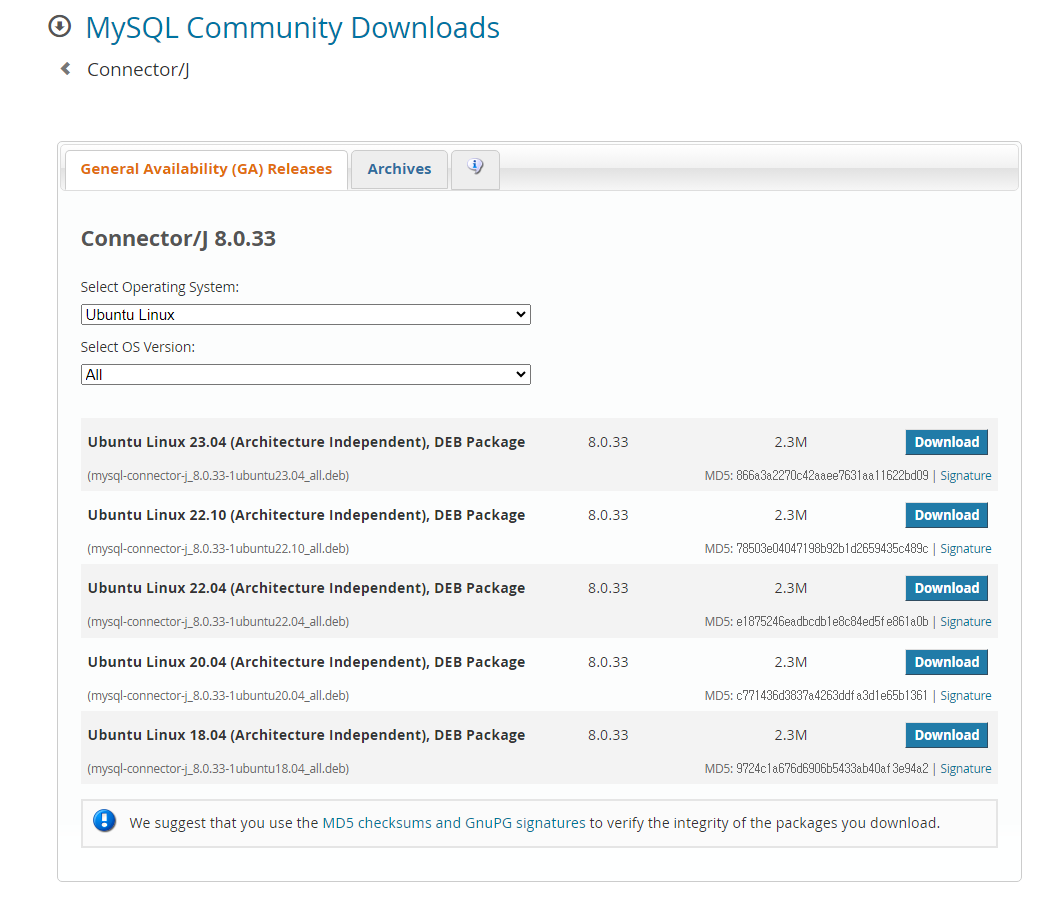Click MD5 hash 866a3a2270c42aaee7631aa11622bd09
The height and width of the screenshot is (906, 1063).
pyautogui.click(x=832, y=476)
